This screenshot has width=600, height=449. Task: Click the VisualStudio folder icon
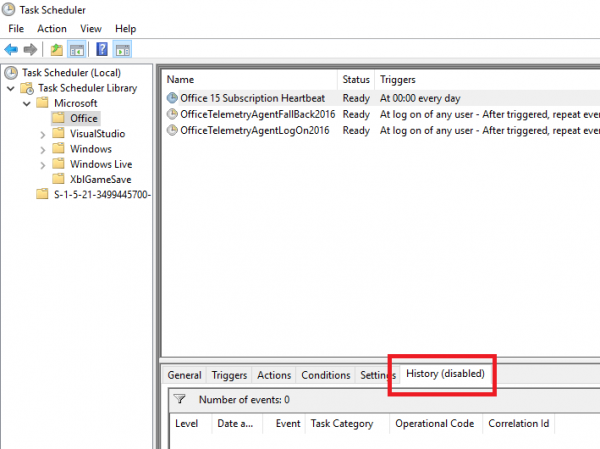pyautogui.click(x=58, y=133)
